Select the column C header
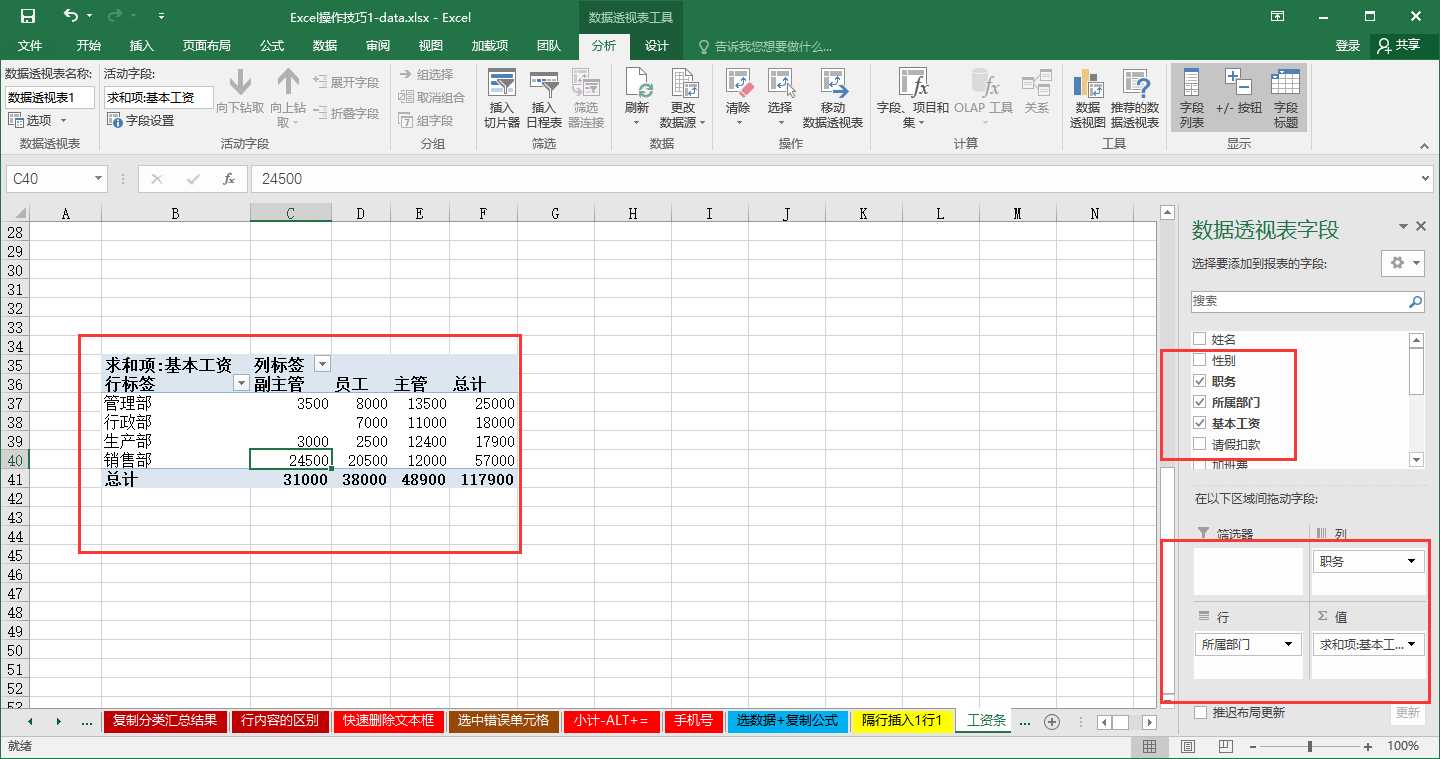Viewport: 1440px width, 759px height. pyautogui.click(x=290, y=213)
